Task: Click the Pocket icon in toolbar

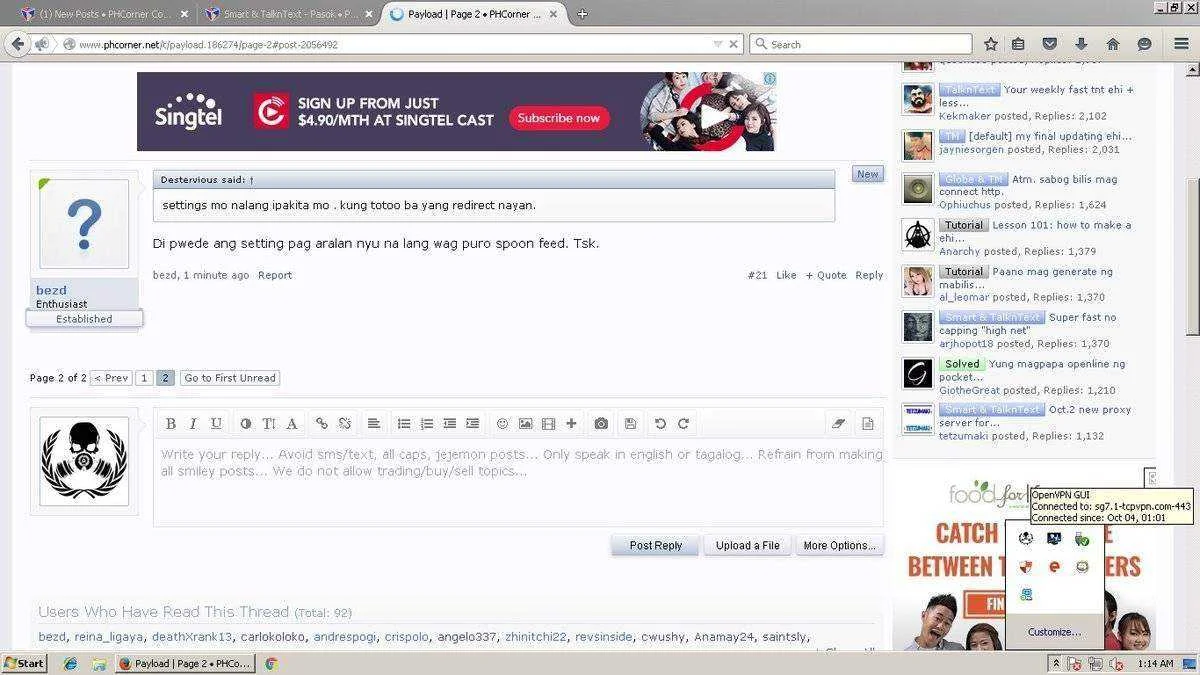Action: coord(1049,44)
